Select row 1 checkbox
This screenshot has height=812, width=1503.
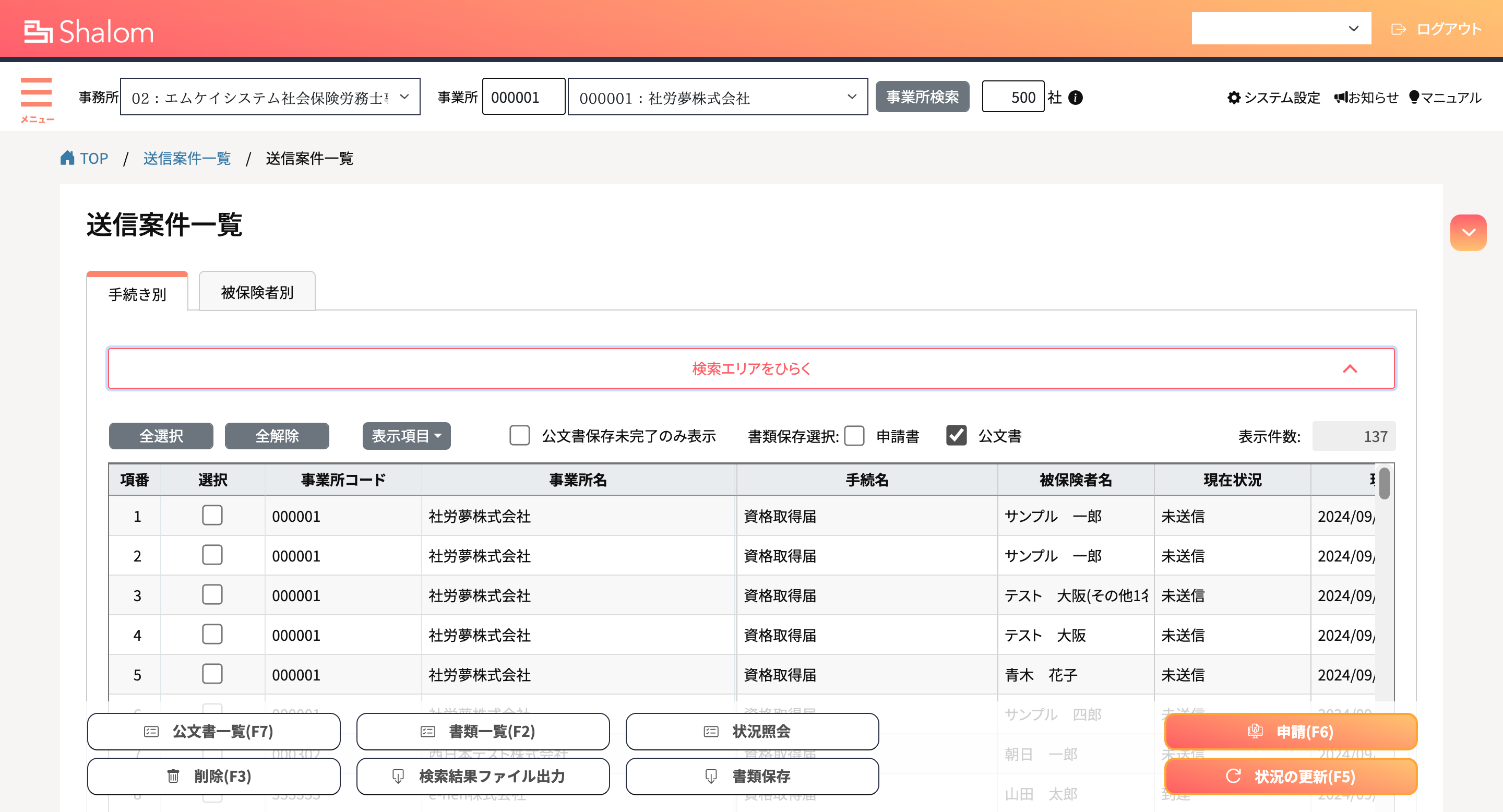coord(212,515)
